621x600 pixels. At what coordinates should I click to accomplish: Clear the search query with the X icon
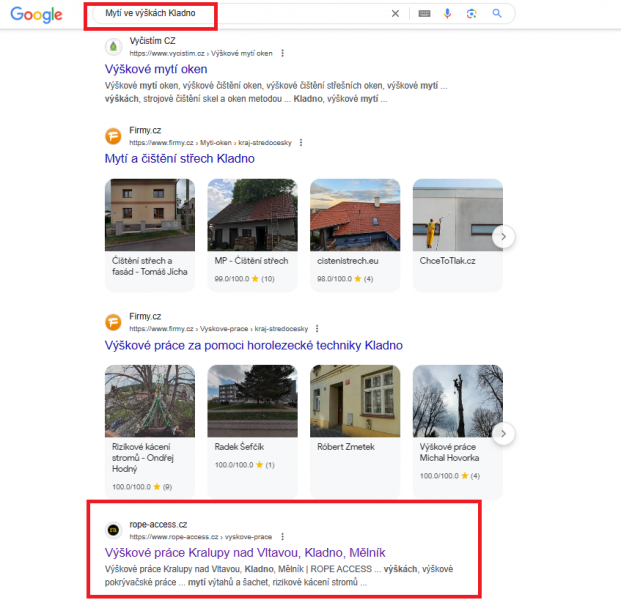[x=395, y=13]
